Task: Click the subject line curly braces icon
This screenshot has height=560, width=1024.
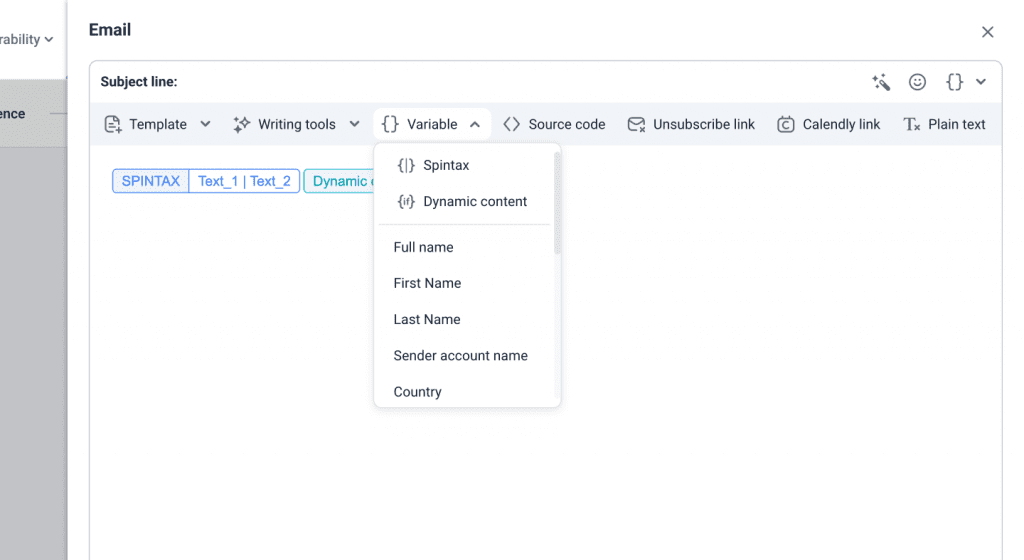Action: (x=955, y=82)
